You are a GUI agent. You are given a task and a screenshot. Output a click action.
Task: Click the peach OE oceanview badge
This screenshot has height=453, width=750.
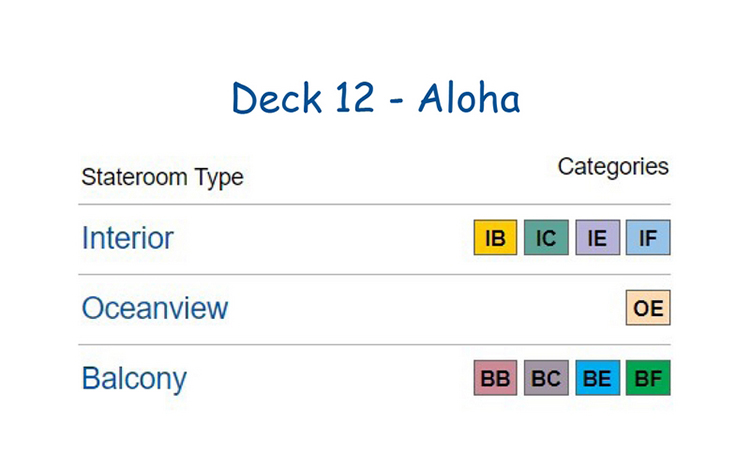point(648,308)
